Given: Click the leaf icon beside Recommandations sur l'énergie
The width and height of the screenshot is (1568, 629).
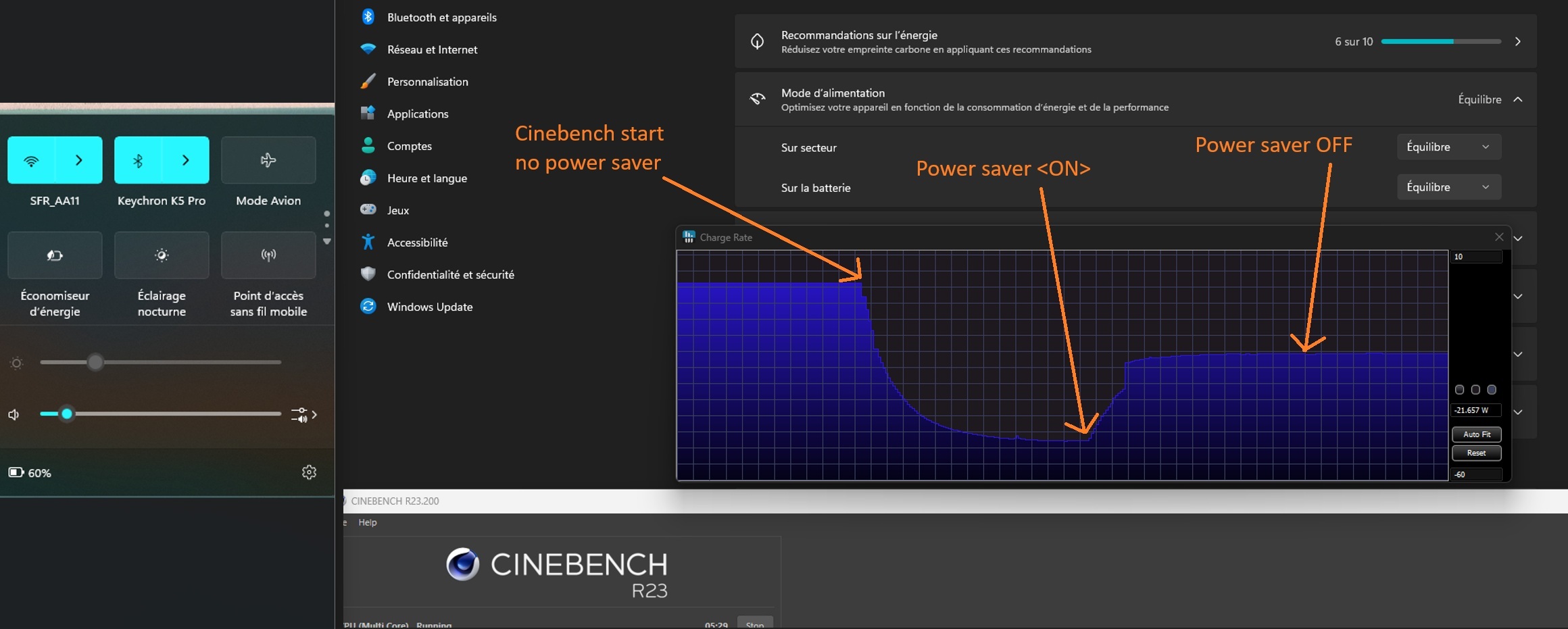Looking at the screenshot, I should (757, 41).
